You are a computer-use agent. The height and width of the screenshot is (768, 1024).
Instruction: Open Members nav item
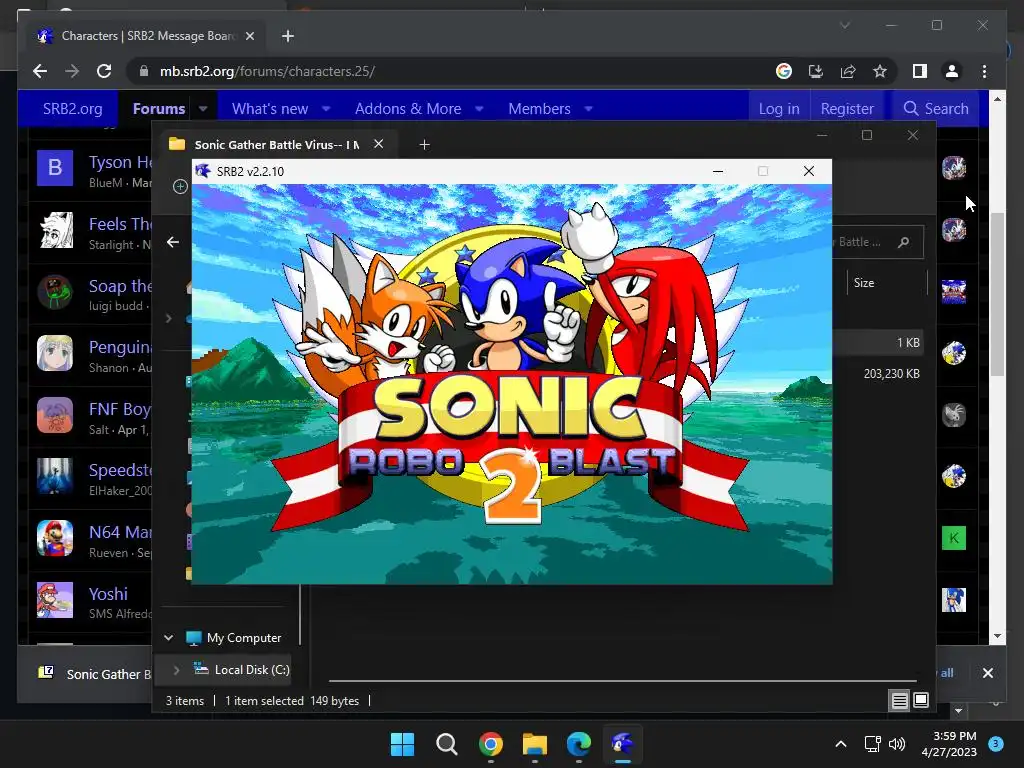pyautogui.click(x=539, y=108)
